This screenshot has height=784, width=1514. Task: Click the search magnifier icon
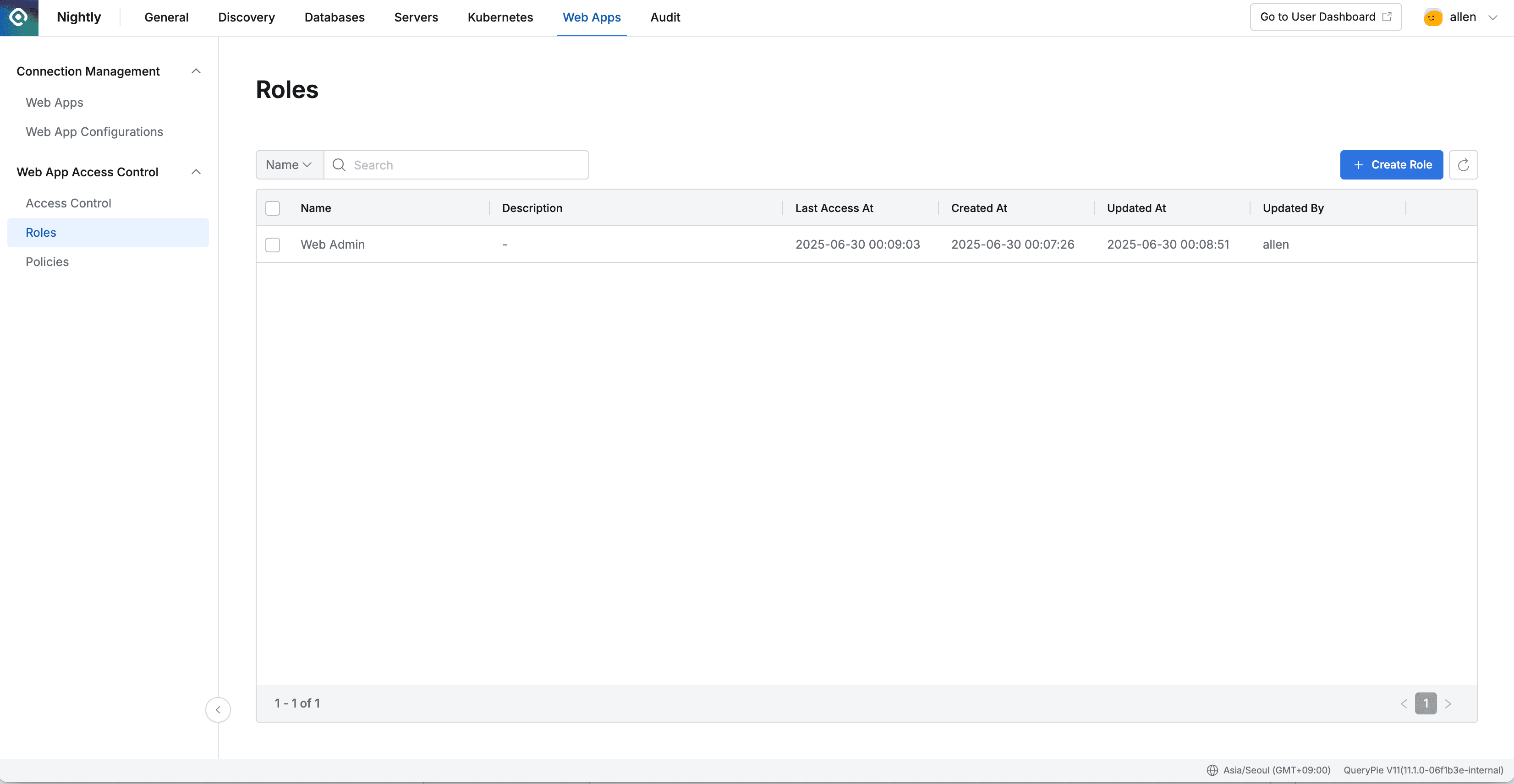339,165
